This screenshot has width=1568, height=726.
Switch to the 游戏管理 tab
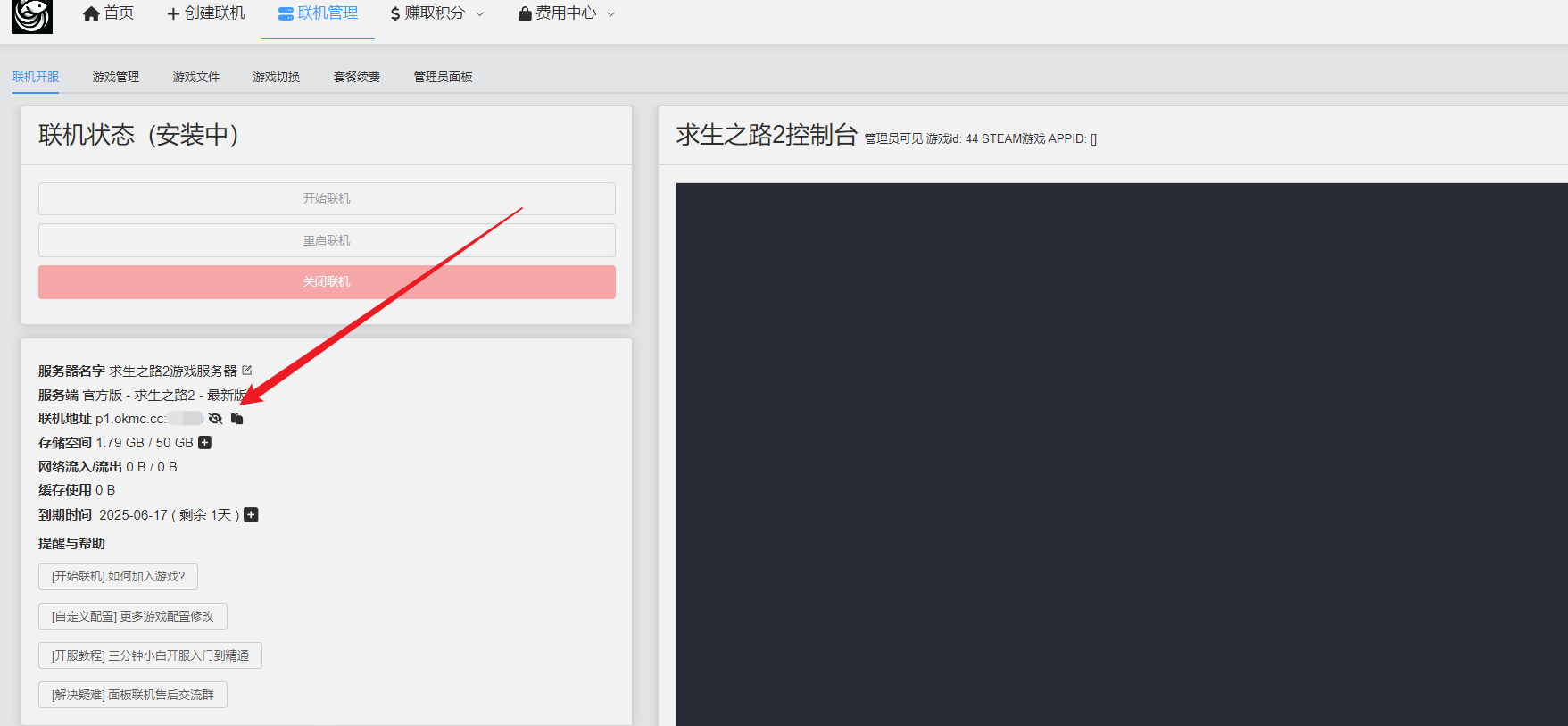[116, 77]
